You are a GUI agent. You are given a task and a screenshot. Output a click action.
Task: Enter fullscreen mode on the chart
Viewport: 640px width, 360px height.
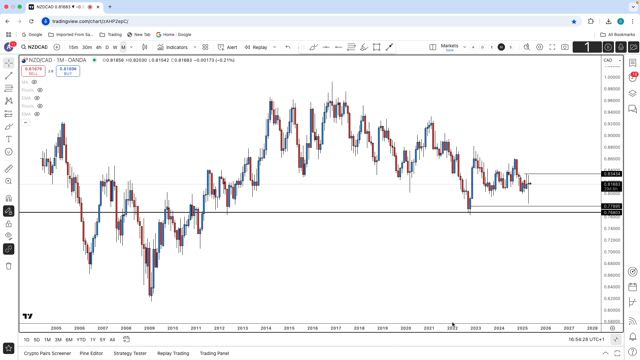(x=552, y=47)
